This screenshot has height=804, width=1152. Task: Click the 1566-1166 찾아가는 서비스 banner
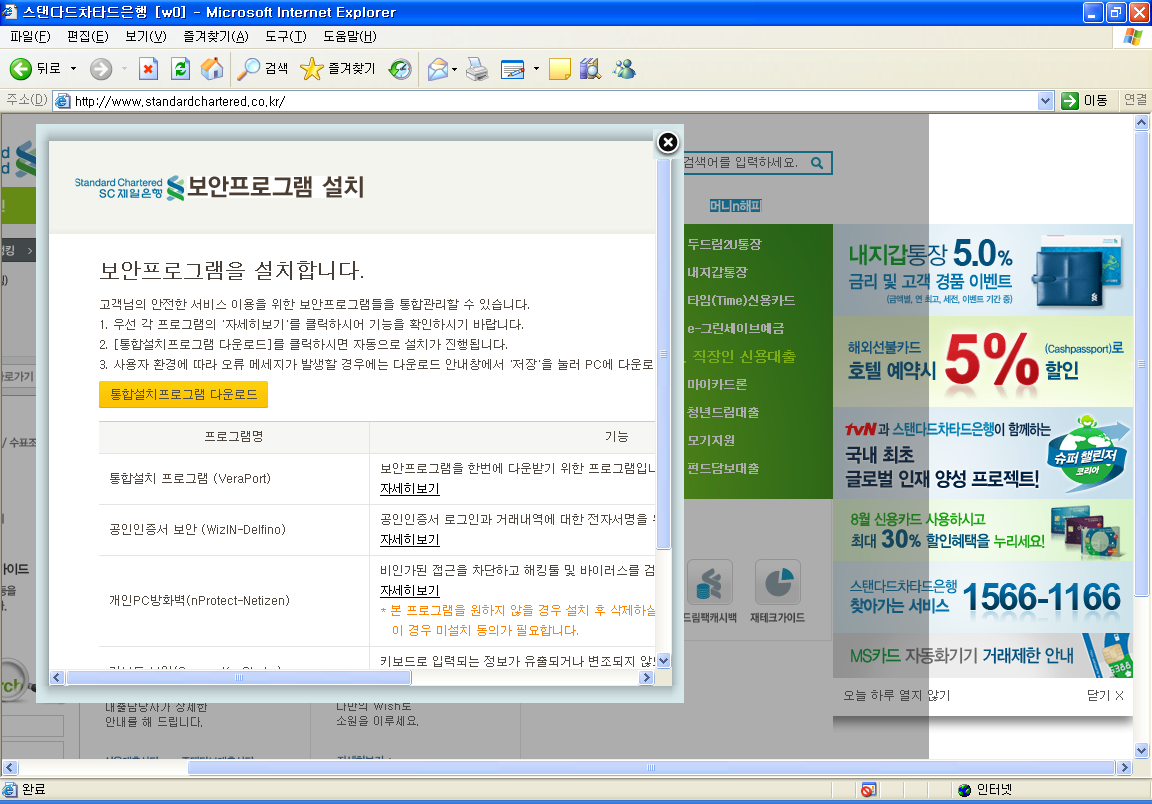(983, 597)
